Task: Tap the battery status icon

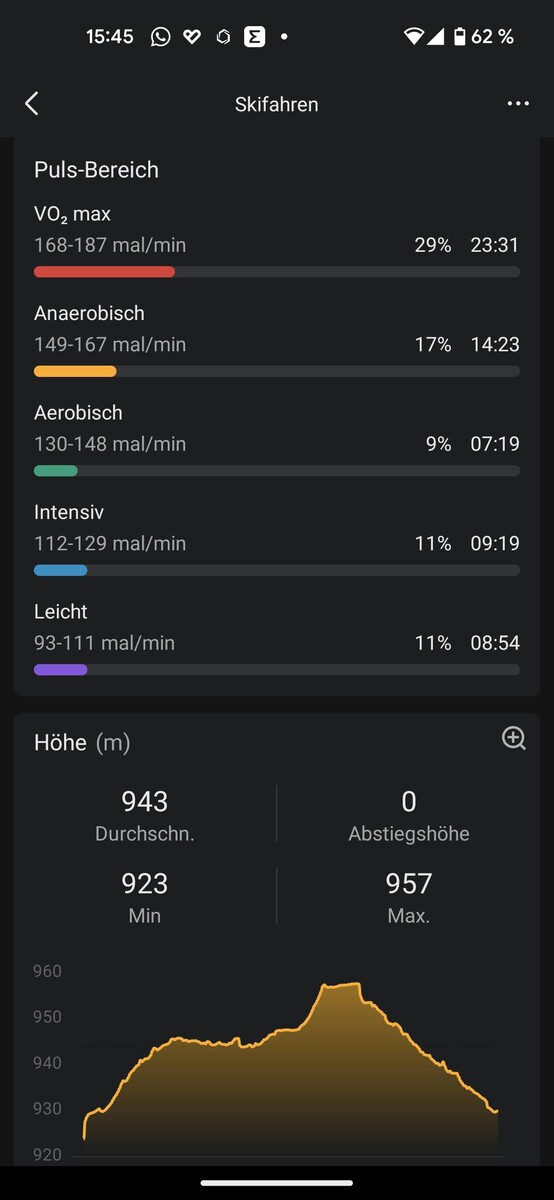Action: pos(459,37)
